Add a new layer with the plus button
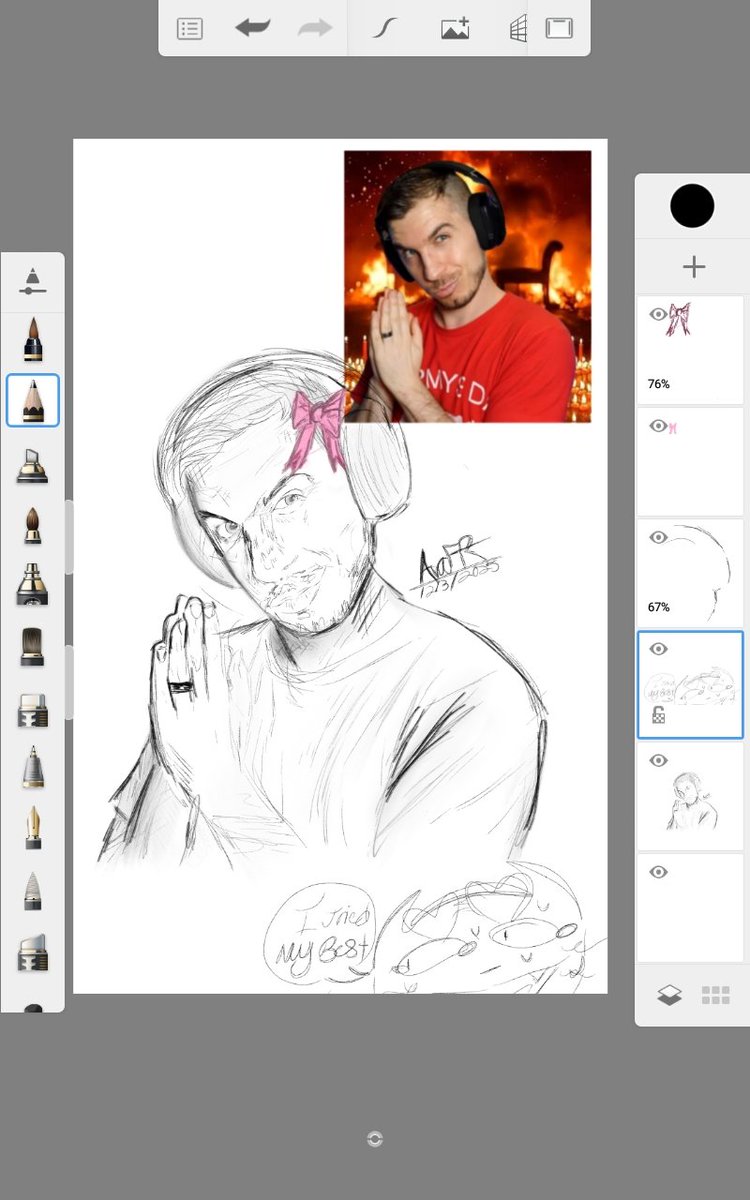 (693, 266)
